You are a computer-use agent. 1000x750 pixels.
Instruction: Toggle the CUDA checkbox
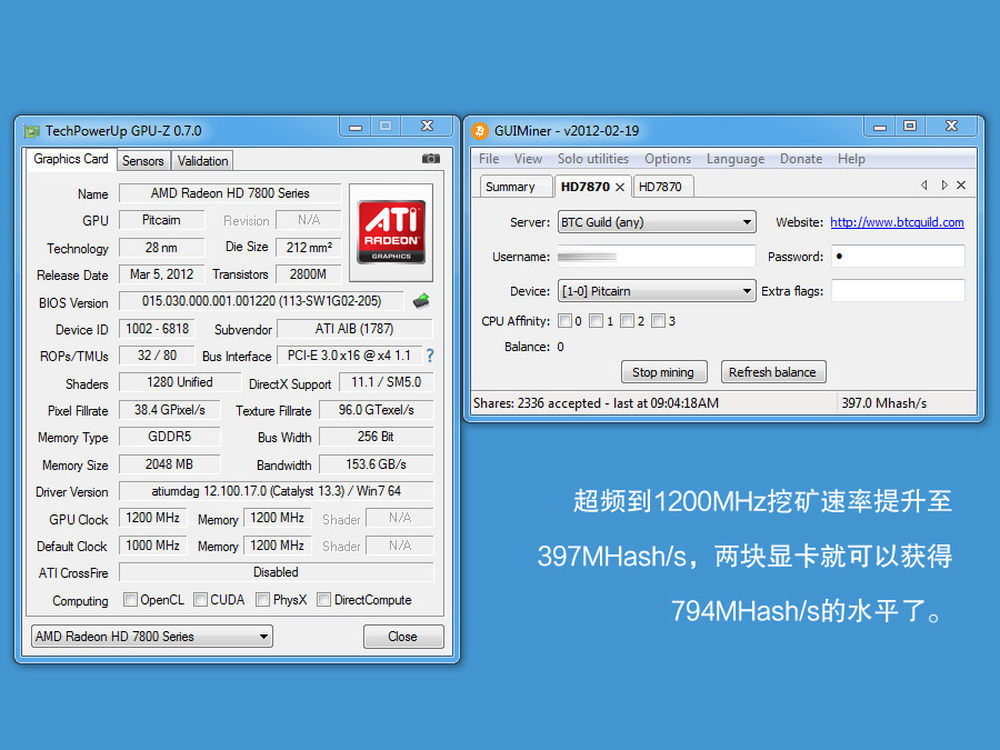200,599
